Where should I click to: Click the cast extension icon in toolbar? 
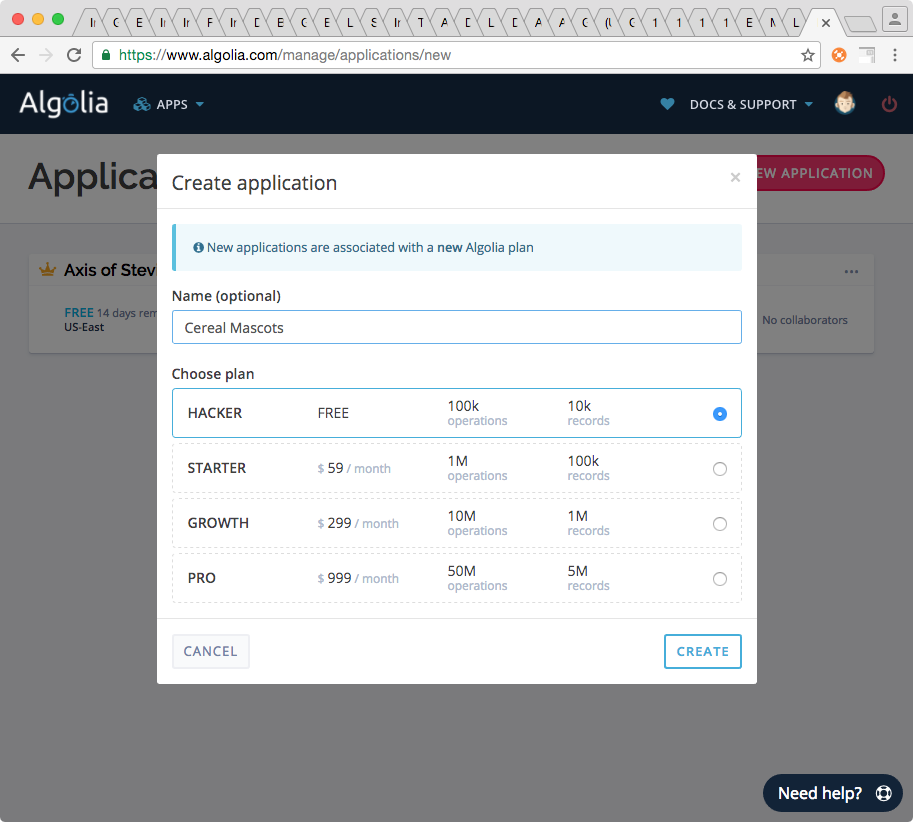pos(867,55)
